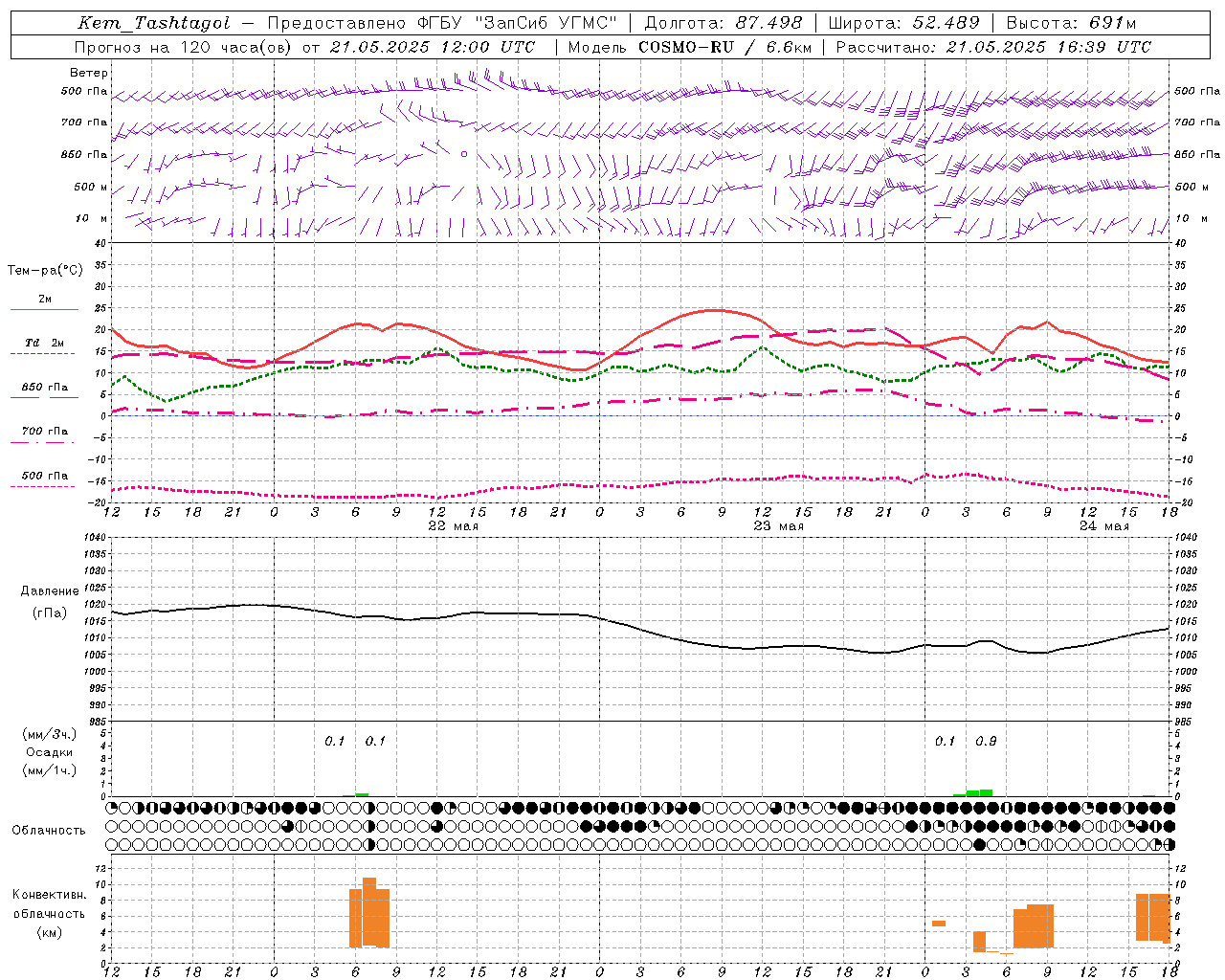Image resolution: width=1225 pixels, height=980 pixels.
Task: Click the 500 гПа temperature legend entry
Action: [44, 476]
